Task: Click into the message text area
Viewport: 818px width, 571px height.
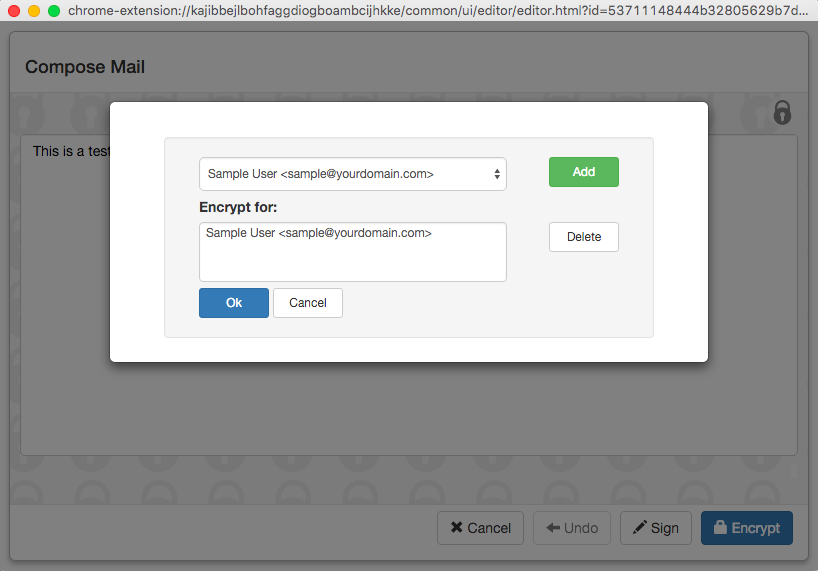Action: pos(400,410)
